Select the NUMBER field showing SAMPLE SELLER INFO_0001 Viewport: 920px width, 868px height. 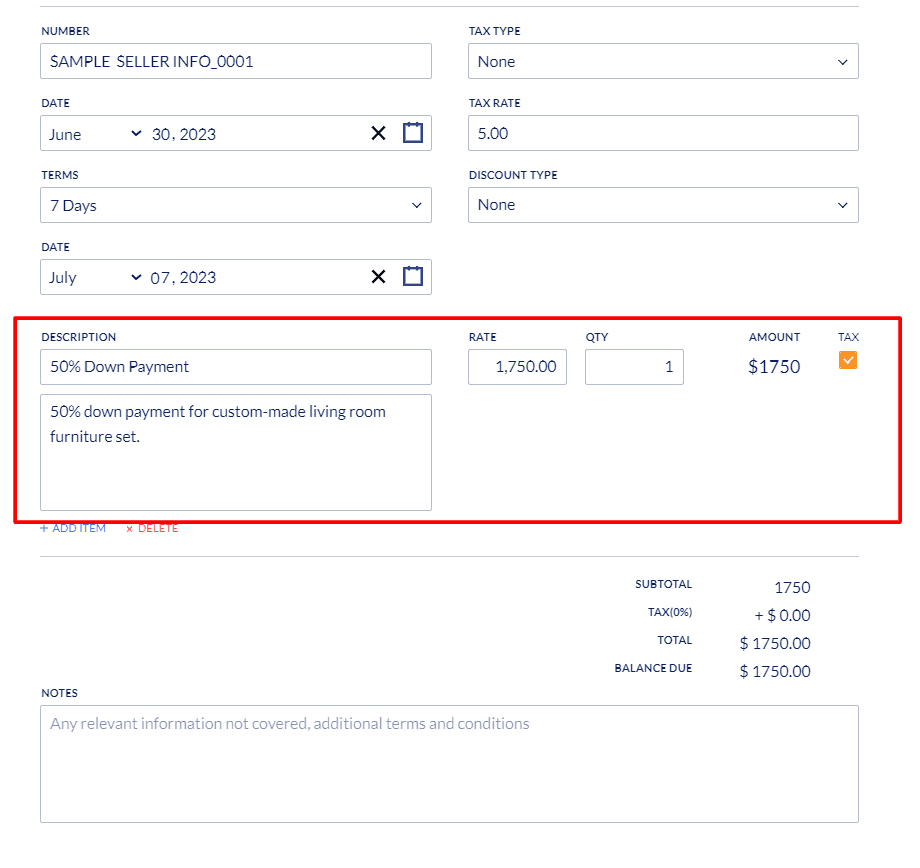coord(236,61)
